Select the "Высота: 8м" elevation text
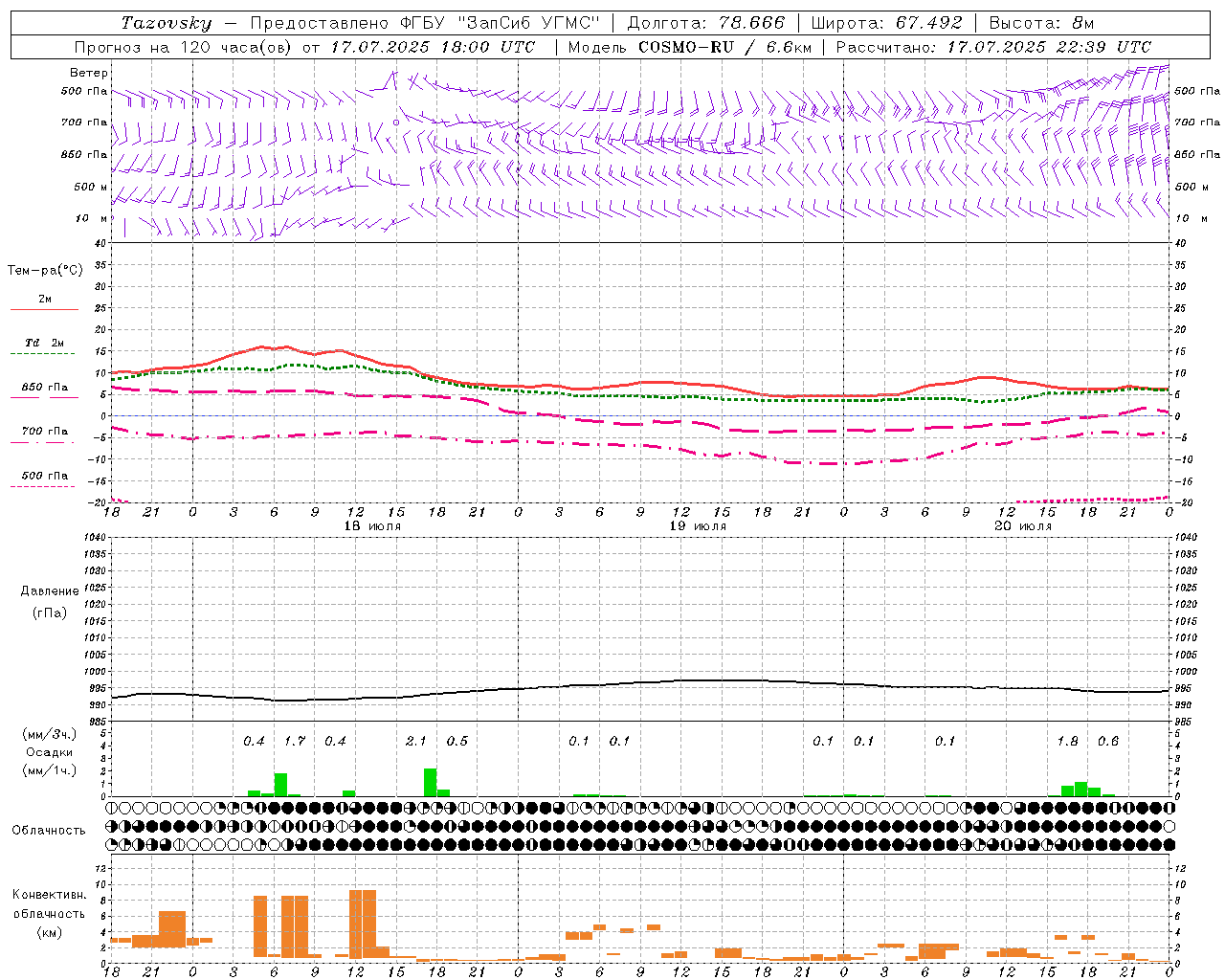 click(x=1041, y=23)
